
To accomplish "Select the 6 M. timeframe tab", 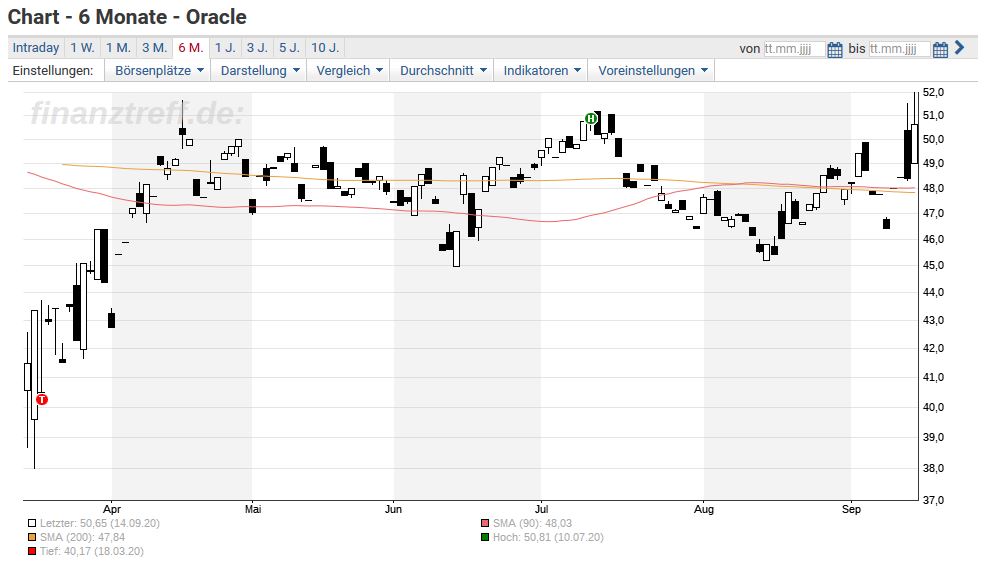I will click(190, 48).
